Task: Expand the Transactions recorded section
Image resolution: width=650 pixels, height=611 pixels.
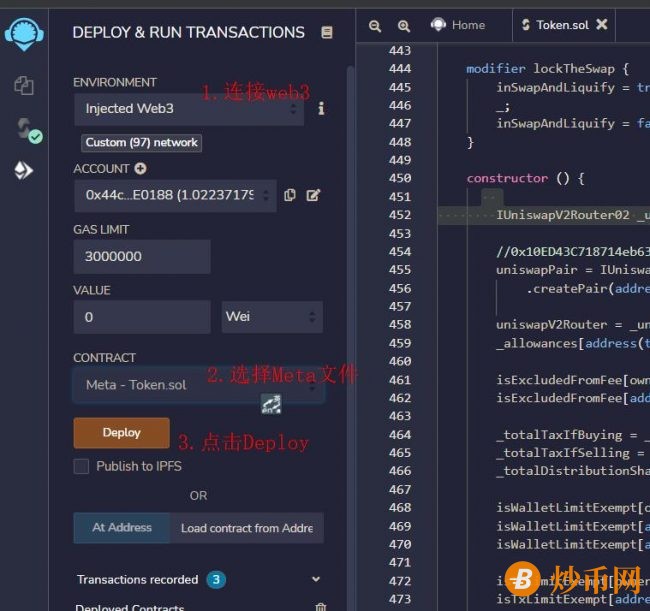Action: pyautogui.click(x=316, y=579)
